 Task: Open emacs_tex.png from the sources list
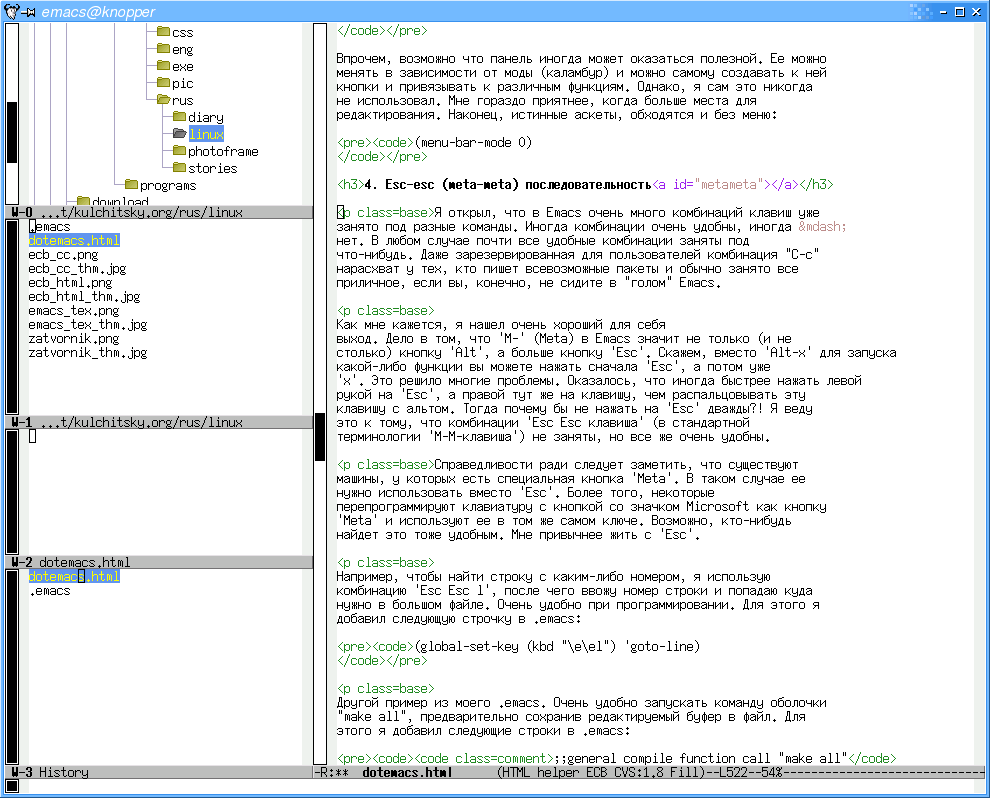[x=74, y=311]
